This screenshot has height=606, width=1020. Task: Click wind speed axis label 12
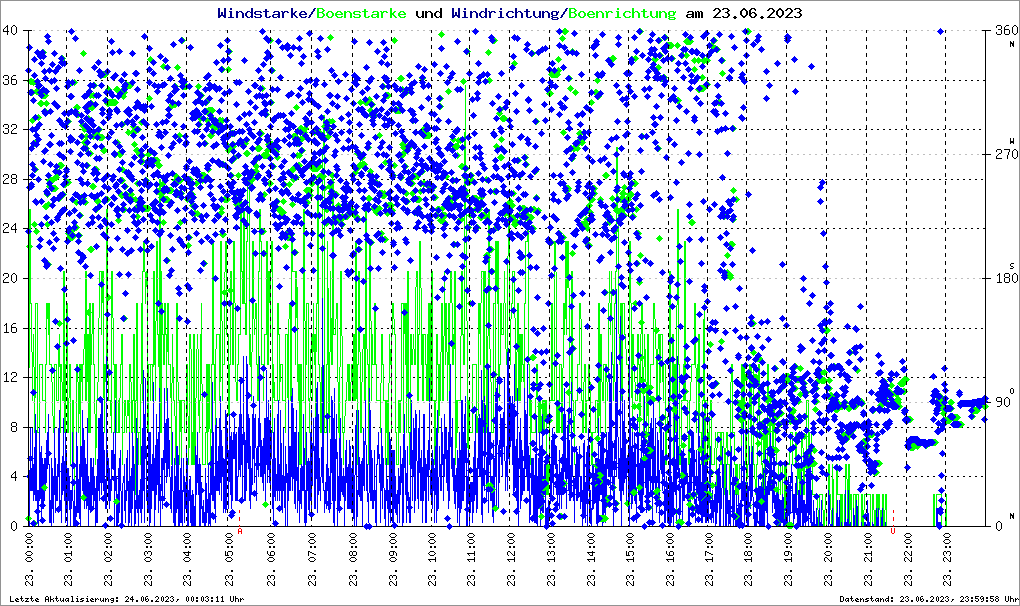[x=10, y=378]
